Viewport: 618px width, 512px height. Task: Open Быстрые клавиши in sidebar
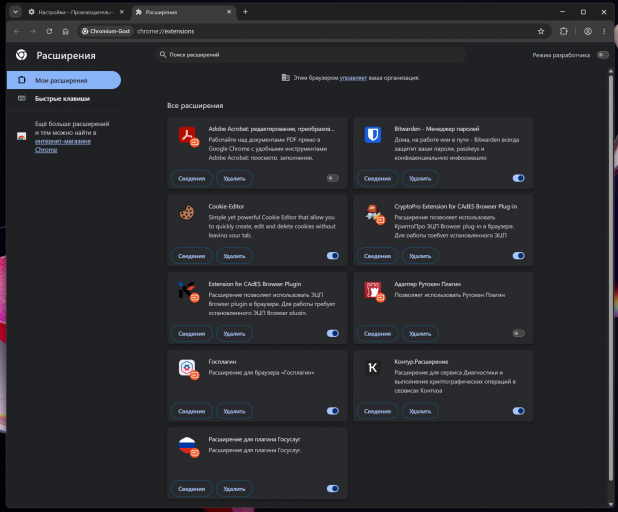pos(64,99)
